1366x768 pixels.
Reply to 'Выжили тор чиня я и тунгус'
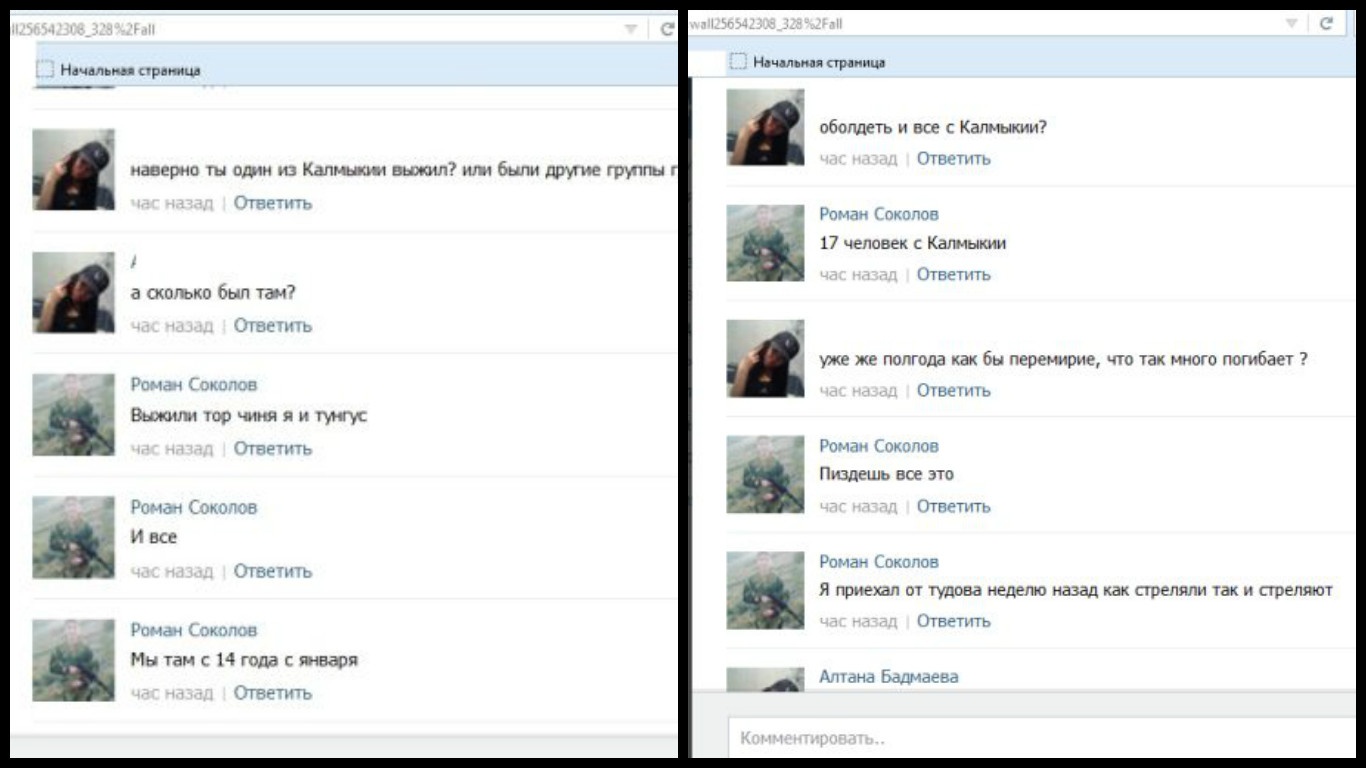tap(272, 449)
